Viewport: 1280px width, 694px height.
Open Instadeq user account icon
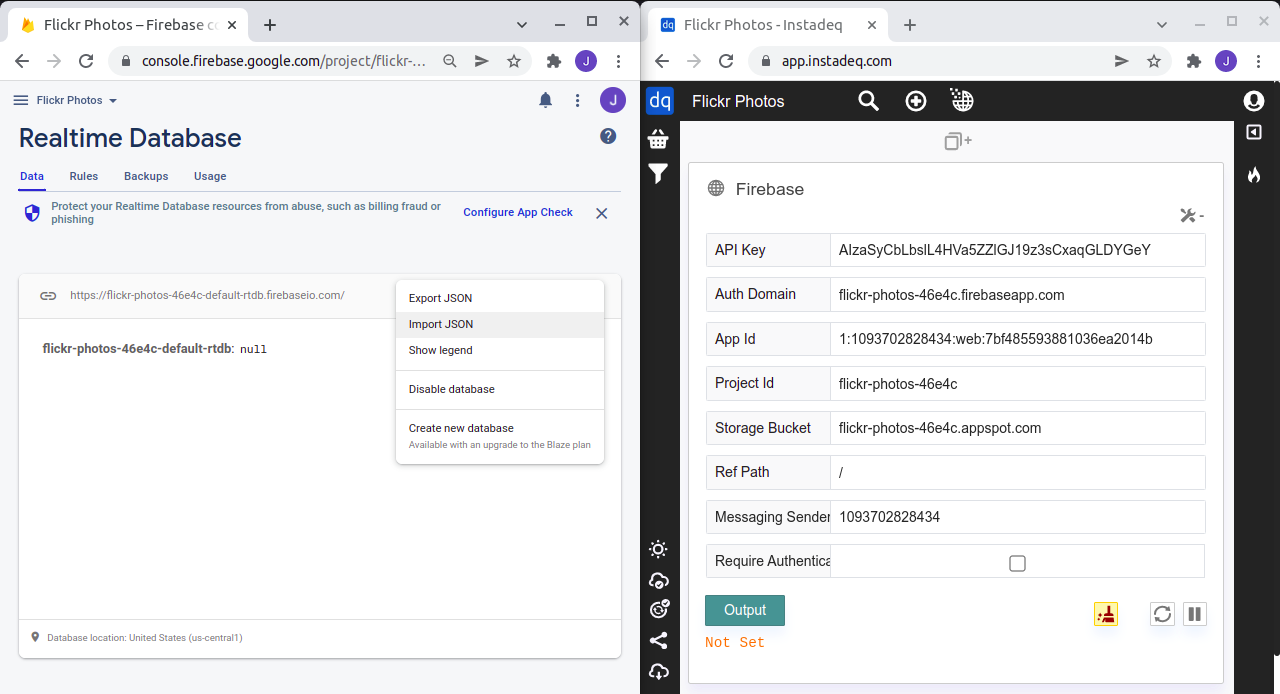point(1253,101)
